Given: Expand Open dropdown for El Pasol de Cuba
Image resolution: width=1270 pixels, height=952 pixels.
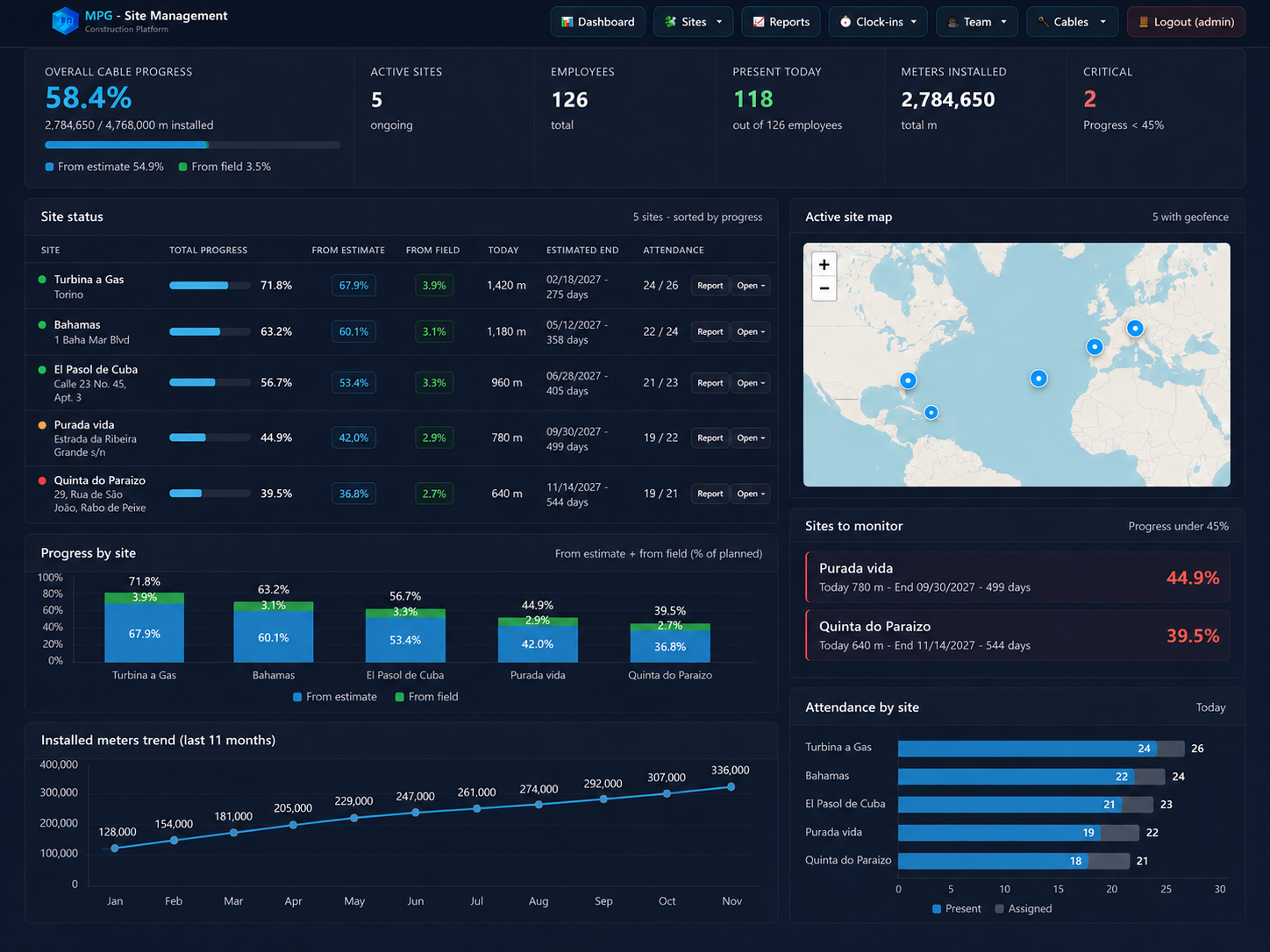Looking at the screenshot, I should pos(751,383).
